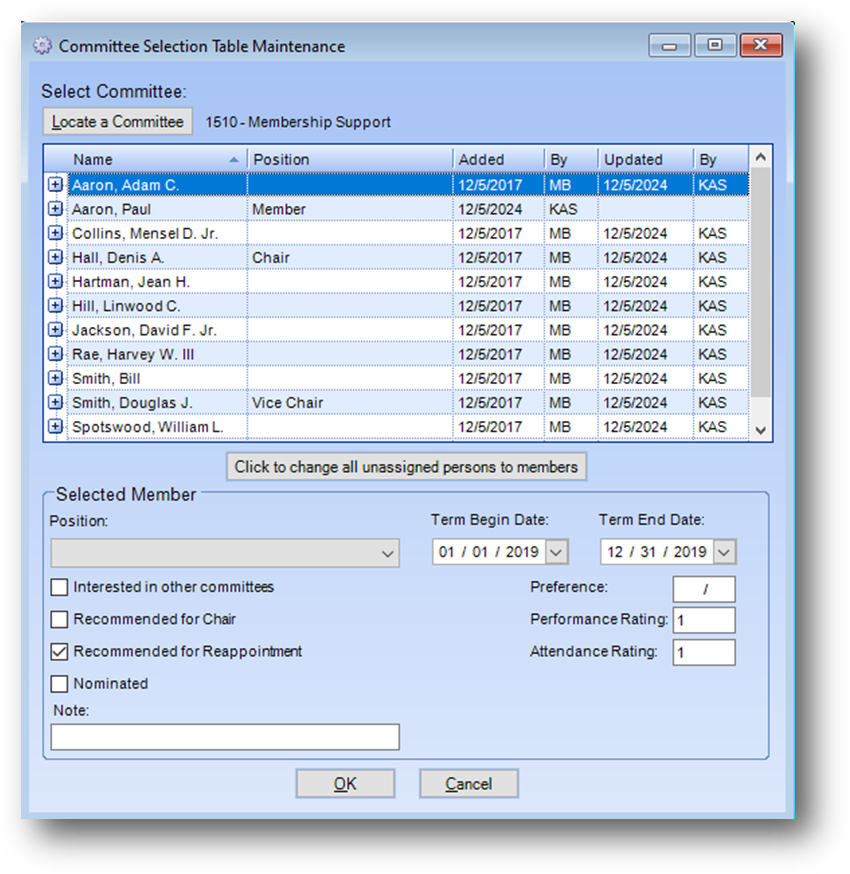Expand the Hill, Linwood C. row
This screenshot has width=850, height=874.
(x=55, y=305)
